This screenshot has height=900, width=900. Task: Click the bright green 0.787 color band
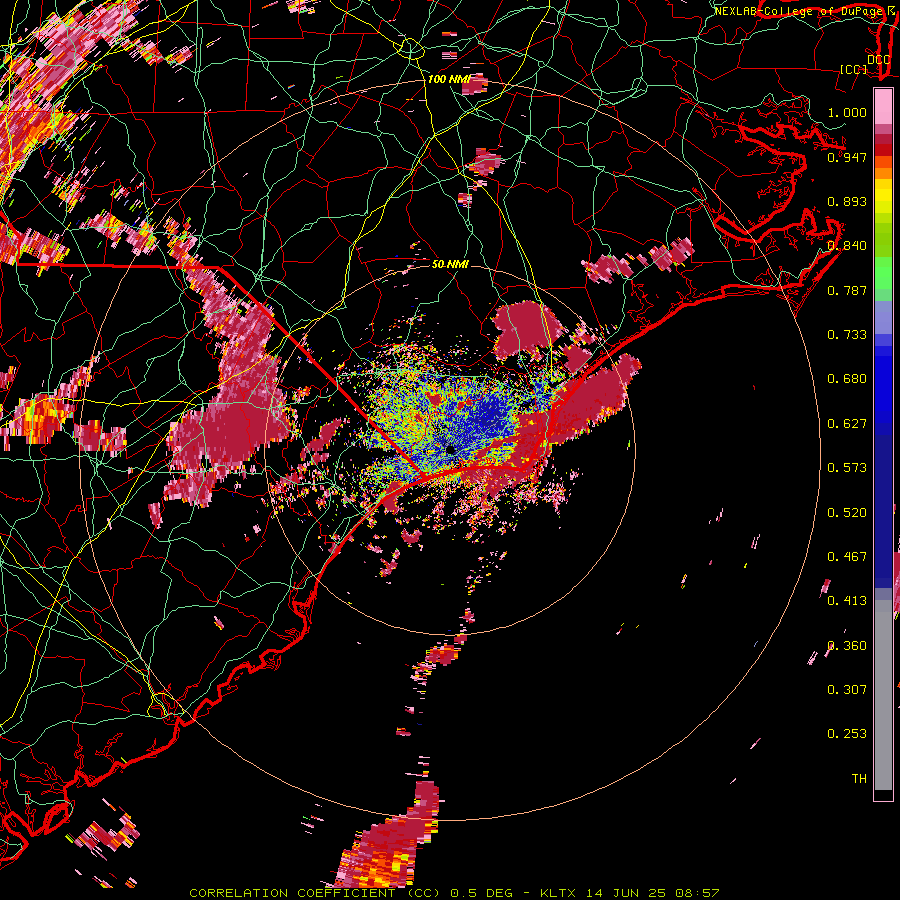click(883, 276)
